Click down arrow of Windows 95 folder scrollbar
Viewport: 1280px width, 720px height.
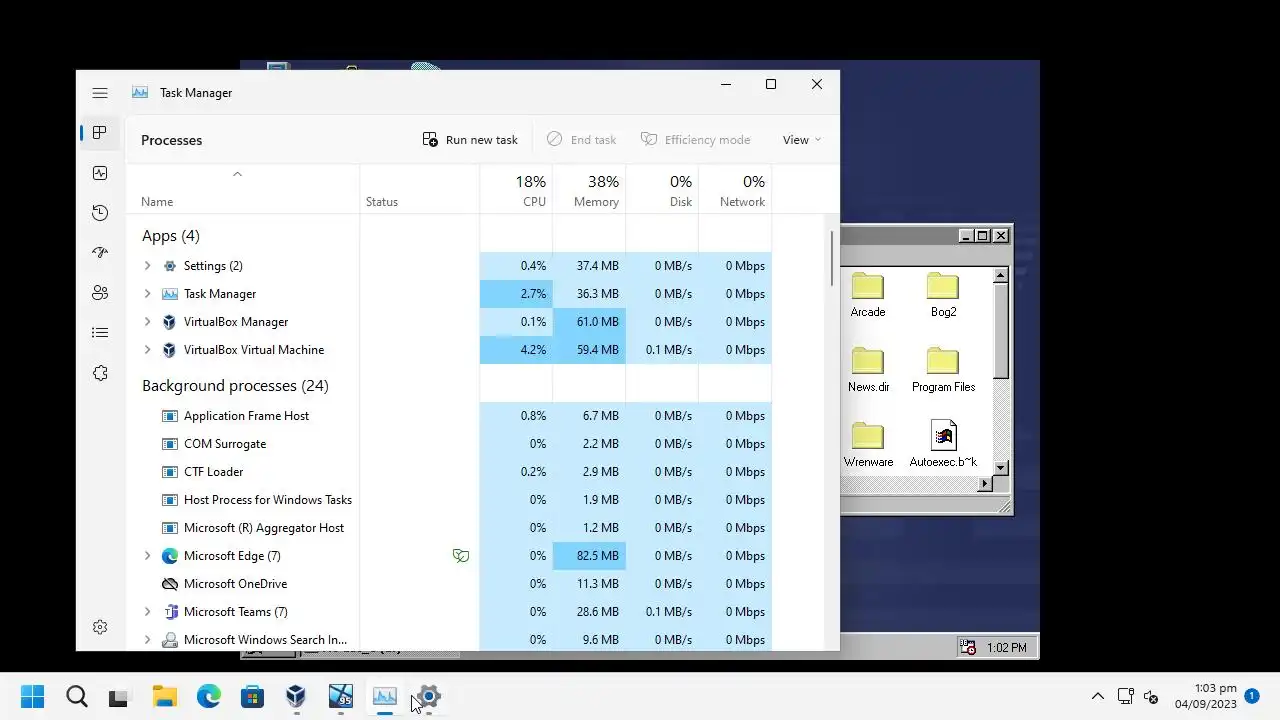(1001, 468)
